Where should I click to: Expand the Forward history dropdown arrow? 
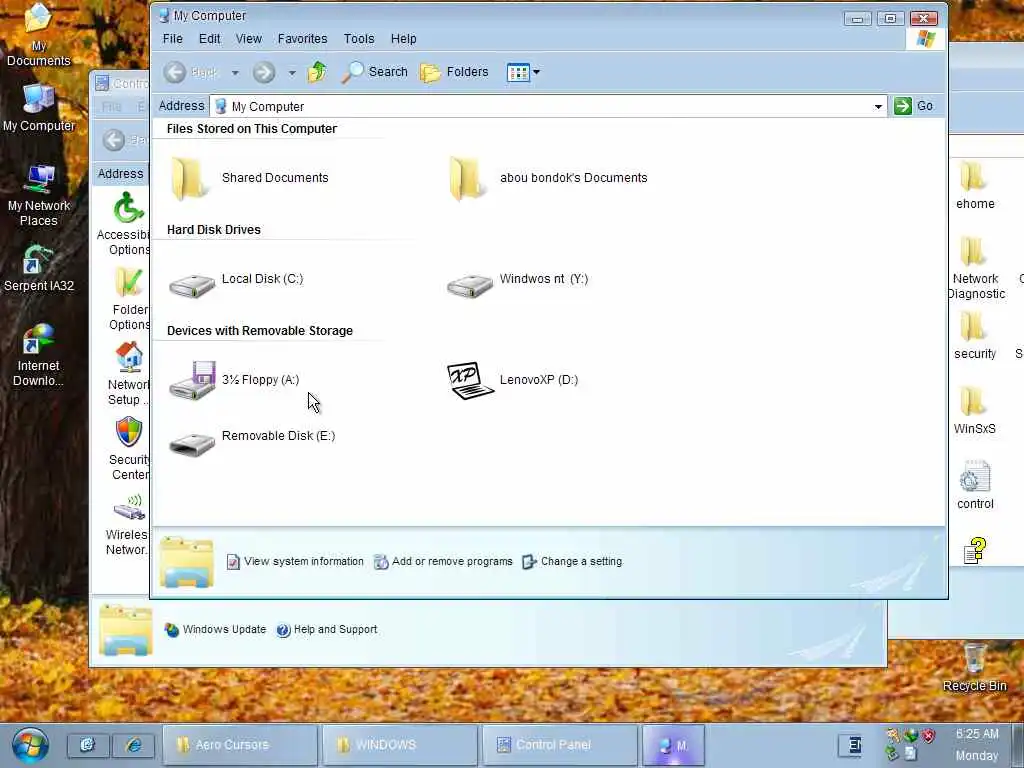[292, 72]
